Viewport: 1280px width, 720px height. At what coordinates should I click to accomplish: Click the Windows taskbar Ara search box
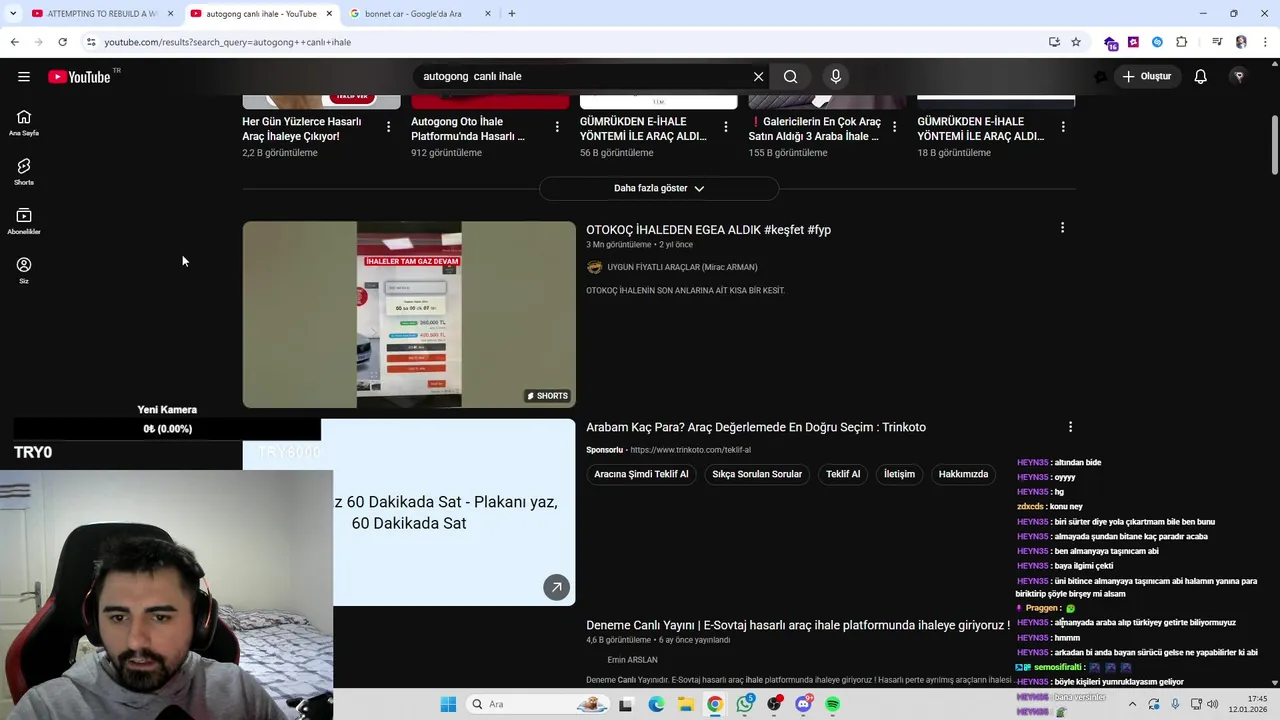click(538, 704)
